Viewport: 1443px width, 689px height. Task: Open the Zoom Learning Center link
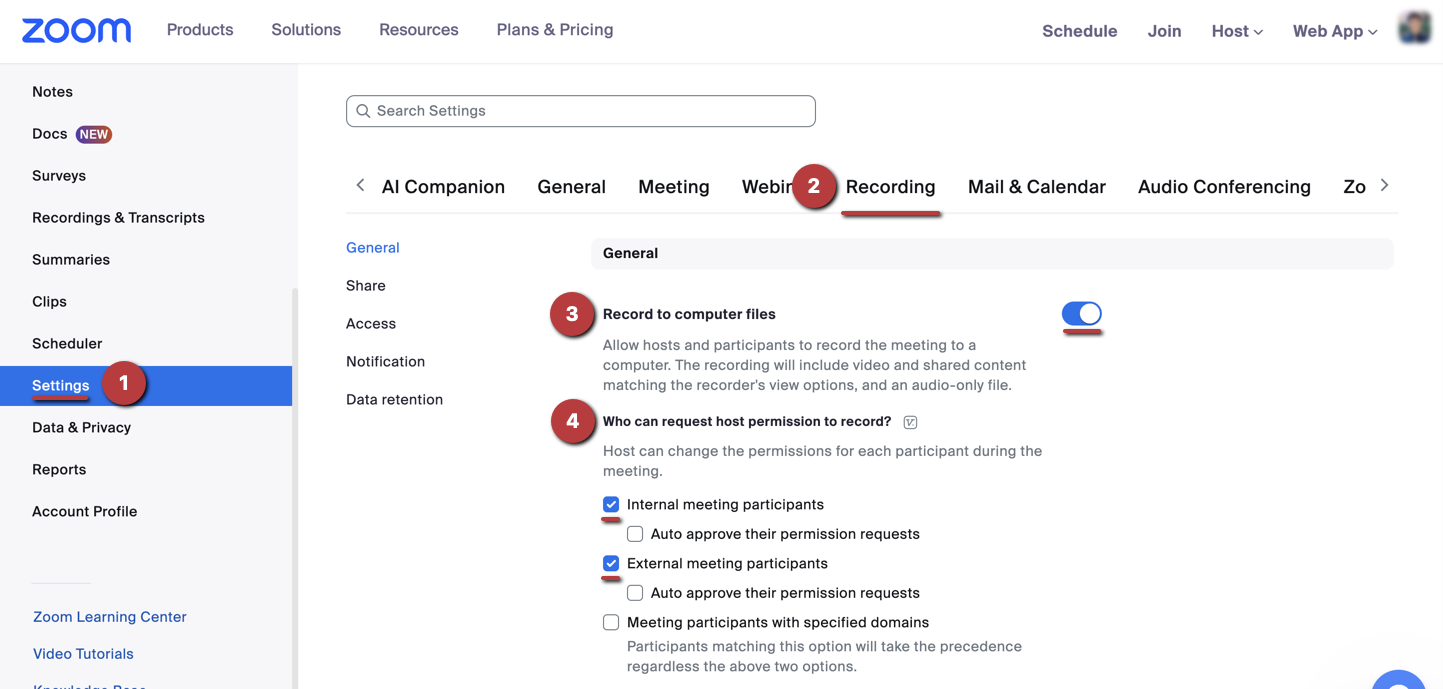109,617
